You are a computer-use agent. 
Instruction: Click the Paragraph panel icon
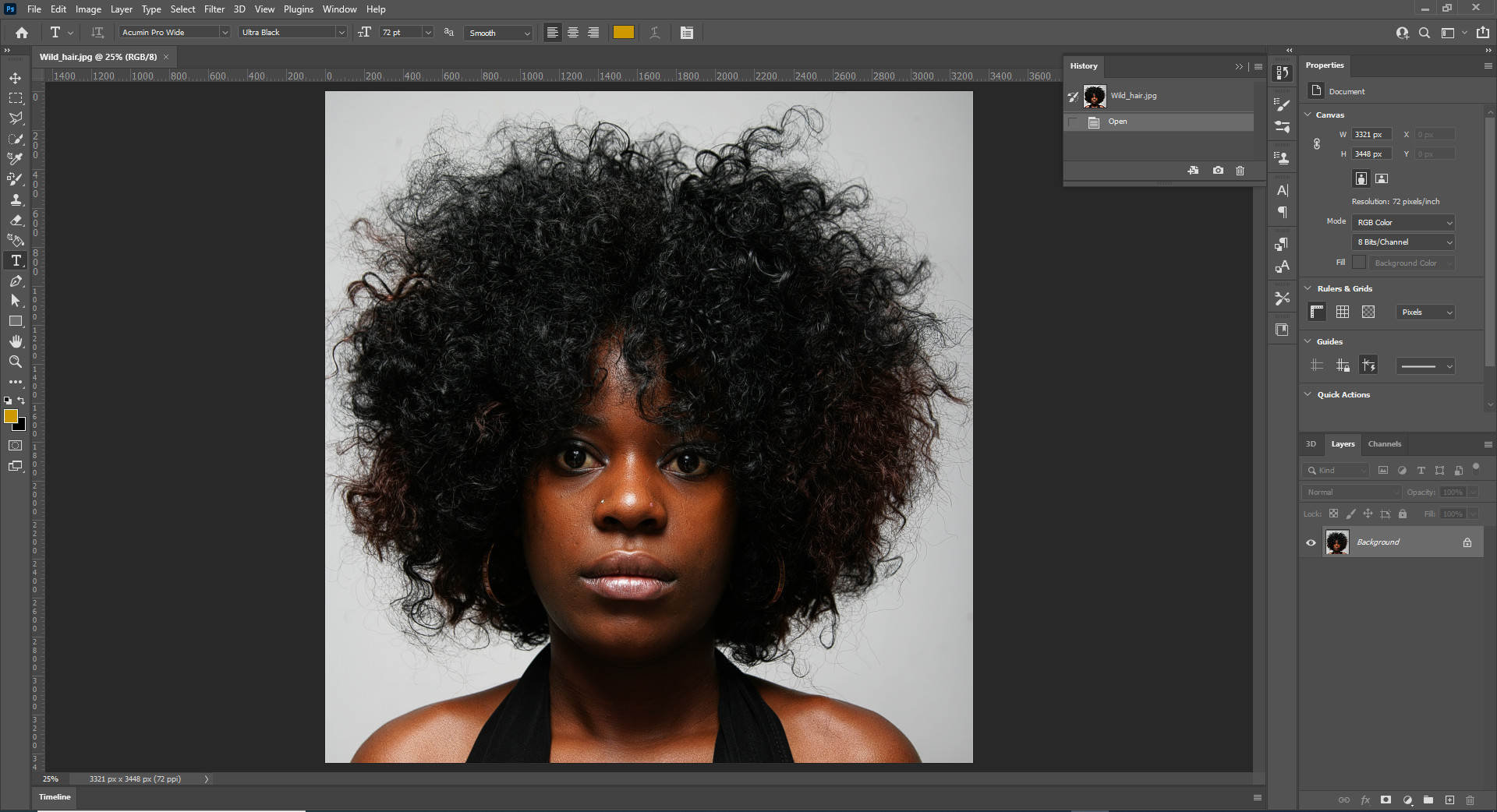[x=1281, y=211]
